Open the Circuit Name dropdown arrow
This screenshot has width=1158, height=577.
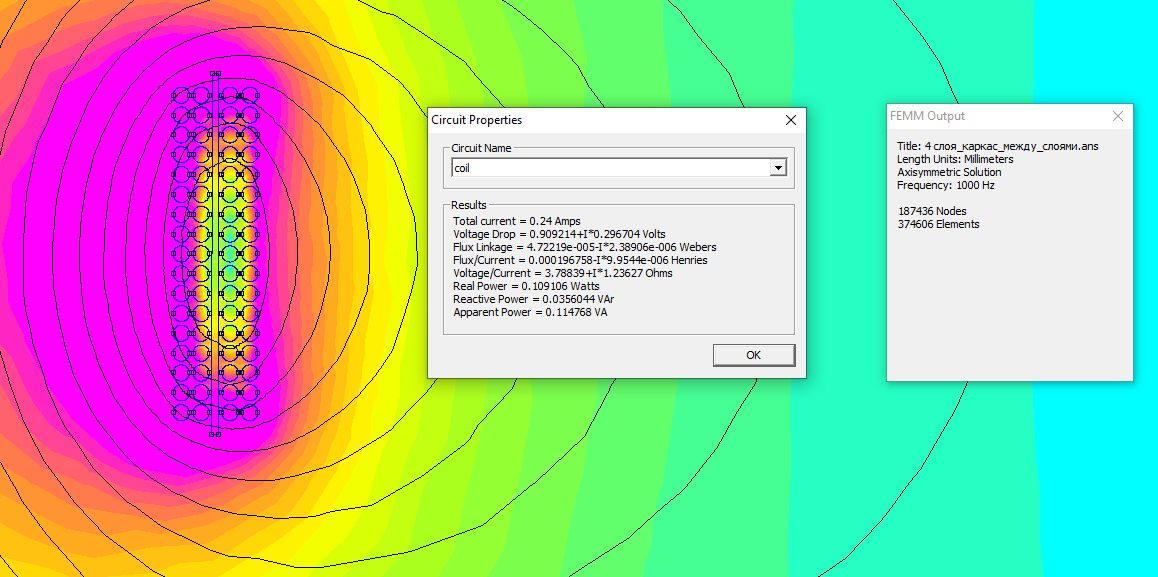778,168
